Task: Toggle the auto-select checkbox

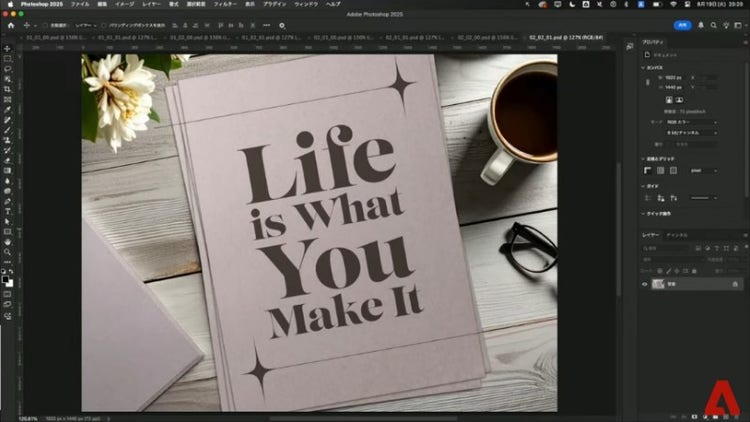Action: (x=44, y=25)
